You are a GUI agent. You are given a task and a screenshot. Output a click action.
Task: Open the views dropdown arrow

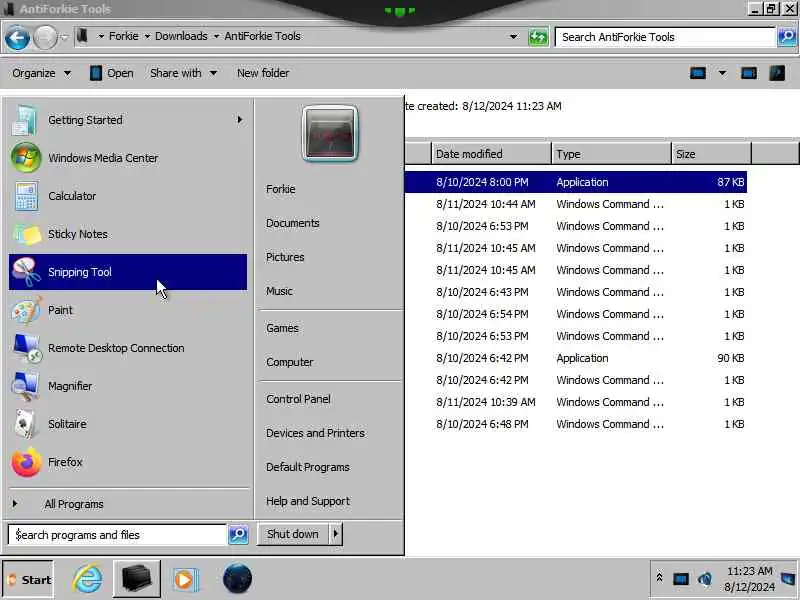(722, 73)
